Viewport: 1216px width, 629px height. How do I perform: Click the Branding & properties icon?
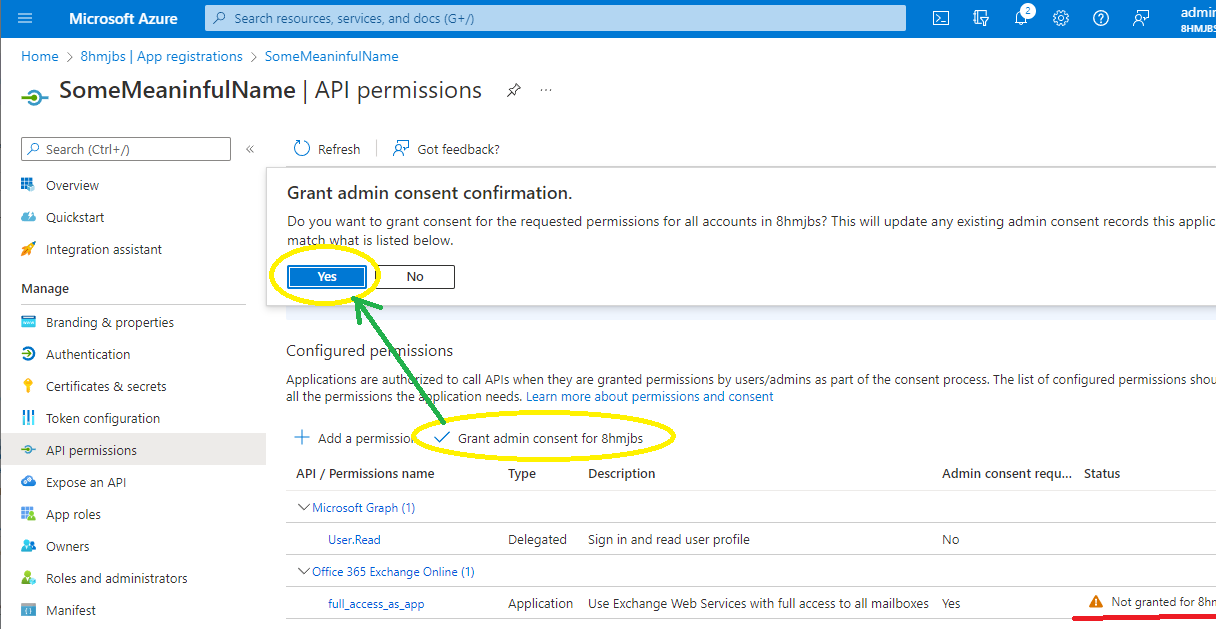tap(28, 322)
